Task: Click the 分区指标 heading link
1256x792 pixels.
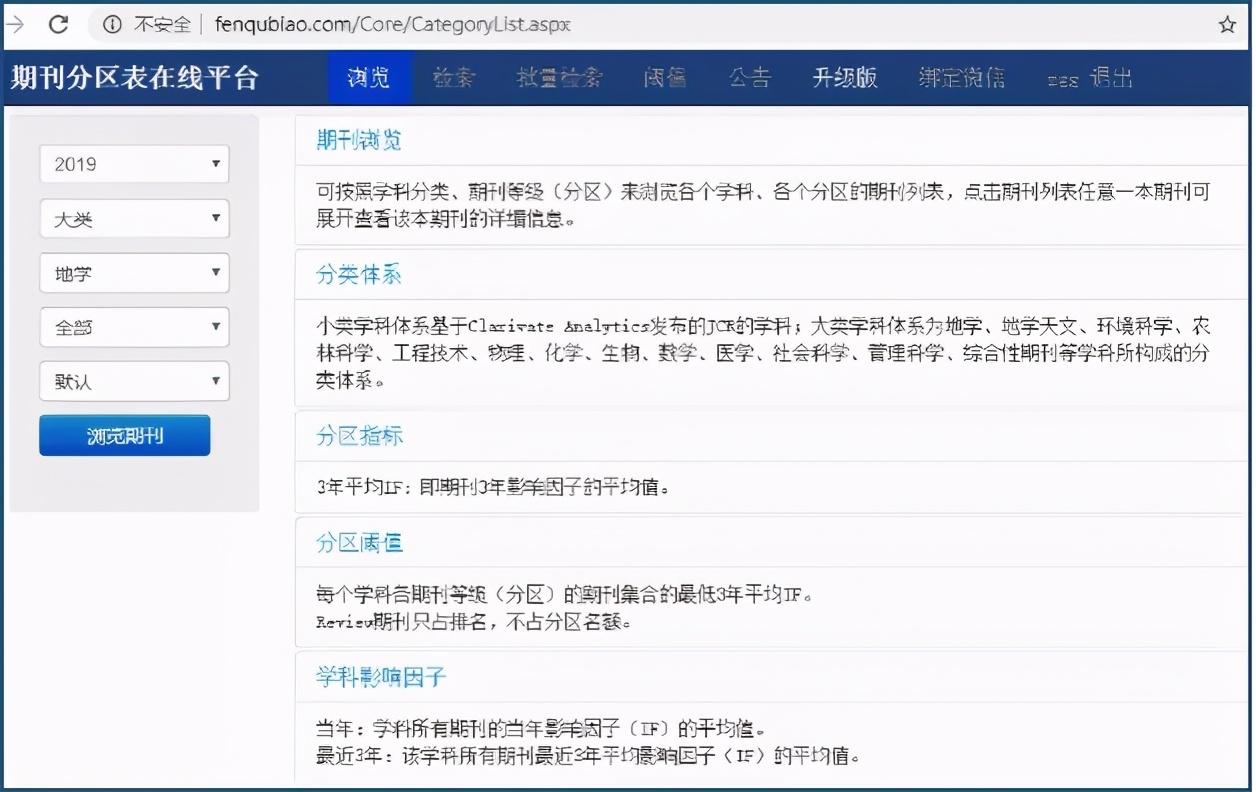Action: (x=357, y=436)
